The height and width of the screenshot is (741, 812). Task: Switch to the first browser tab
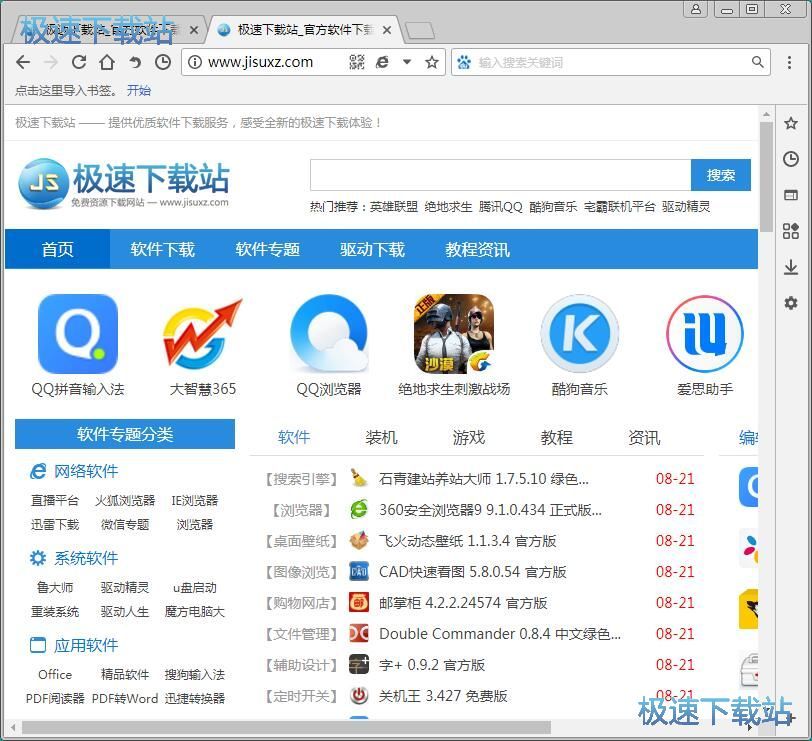(x=109, y=30)
